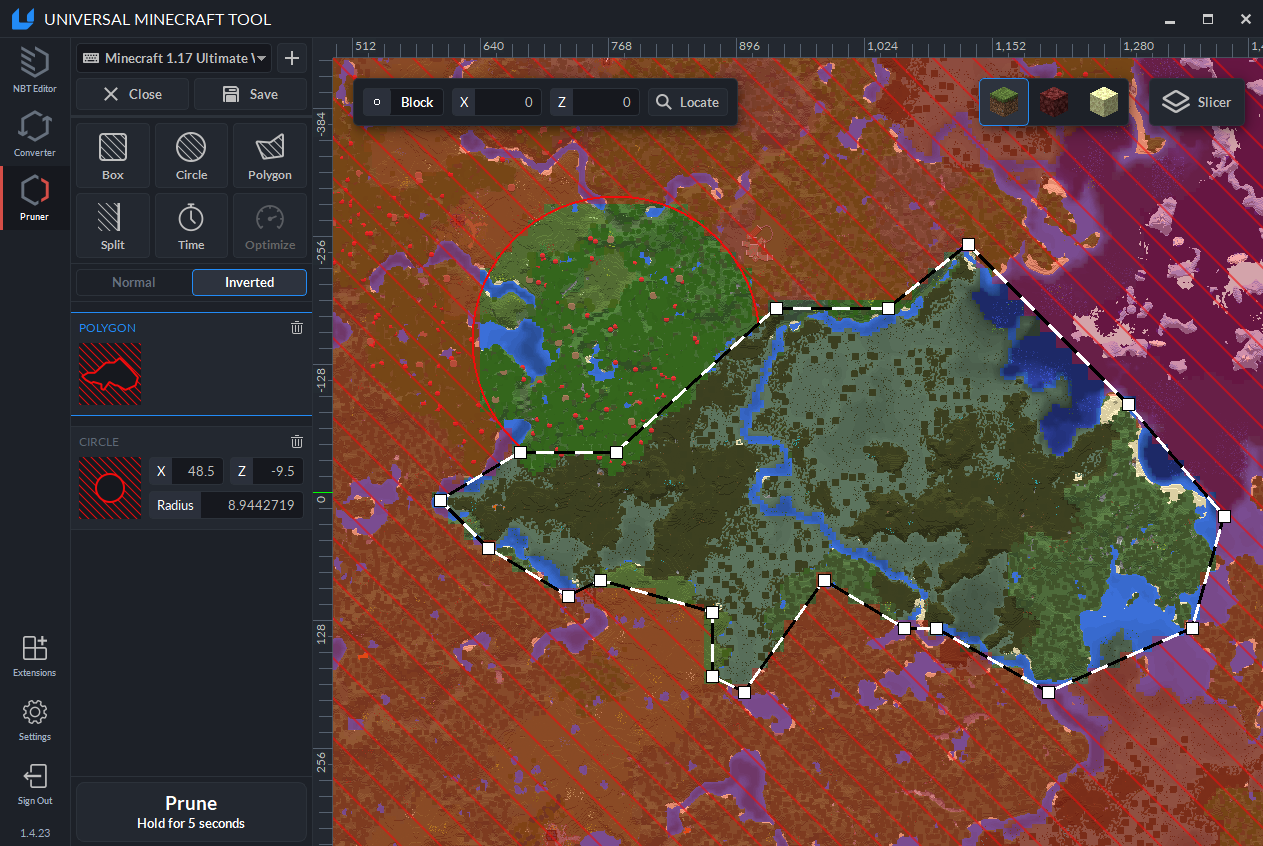1263x846 pixels.
Task: Select Normal pruning mode
Action: (x=134, y=282)
